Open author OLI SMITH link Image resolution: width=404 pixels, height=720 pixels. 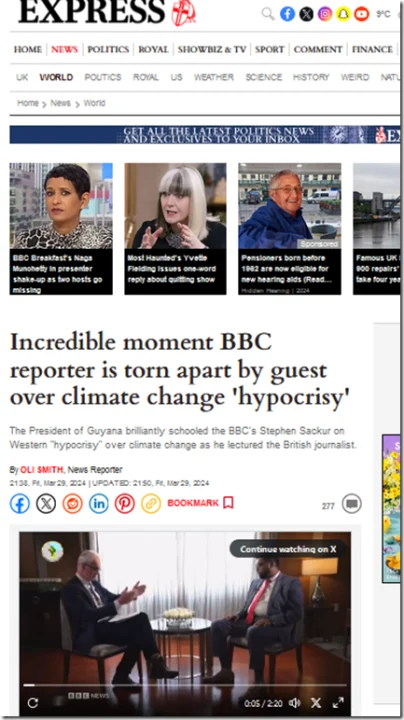tap(42, 470)
